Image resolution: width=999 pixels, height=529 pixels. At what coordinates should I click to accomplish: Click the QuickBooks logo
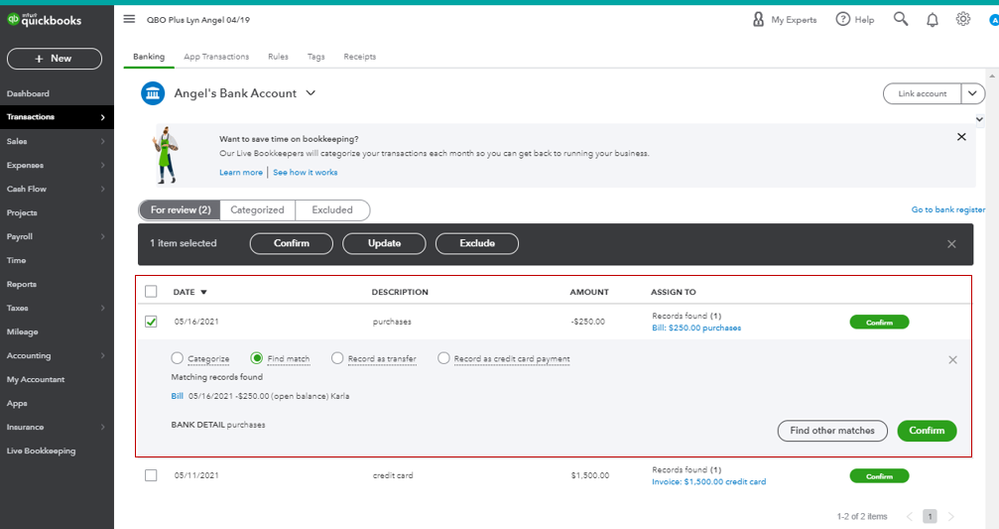pyautogui.click(x=44, y=20)
